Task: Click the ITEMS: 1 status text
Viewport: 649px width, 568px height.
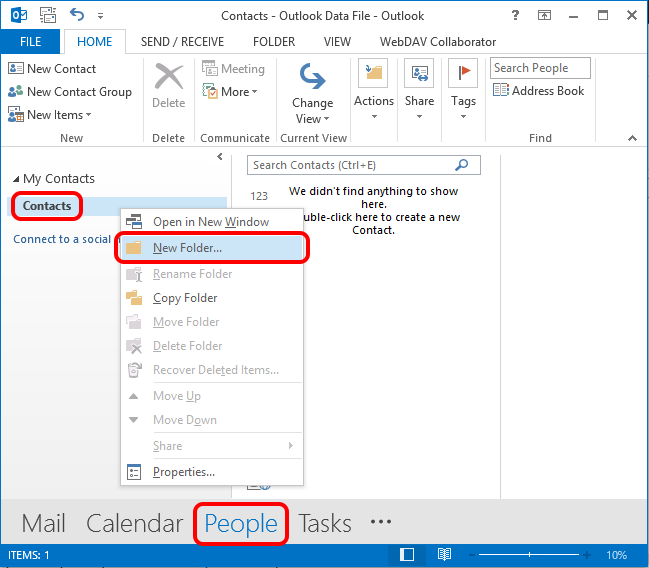Action: pyautogui.click(x=29, y=555)
